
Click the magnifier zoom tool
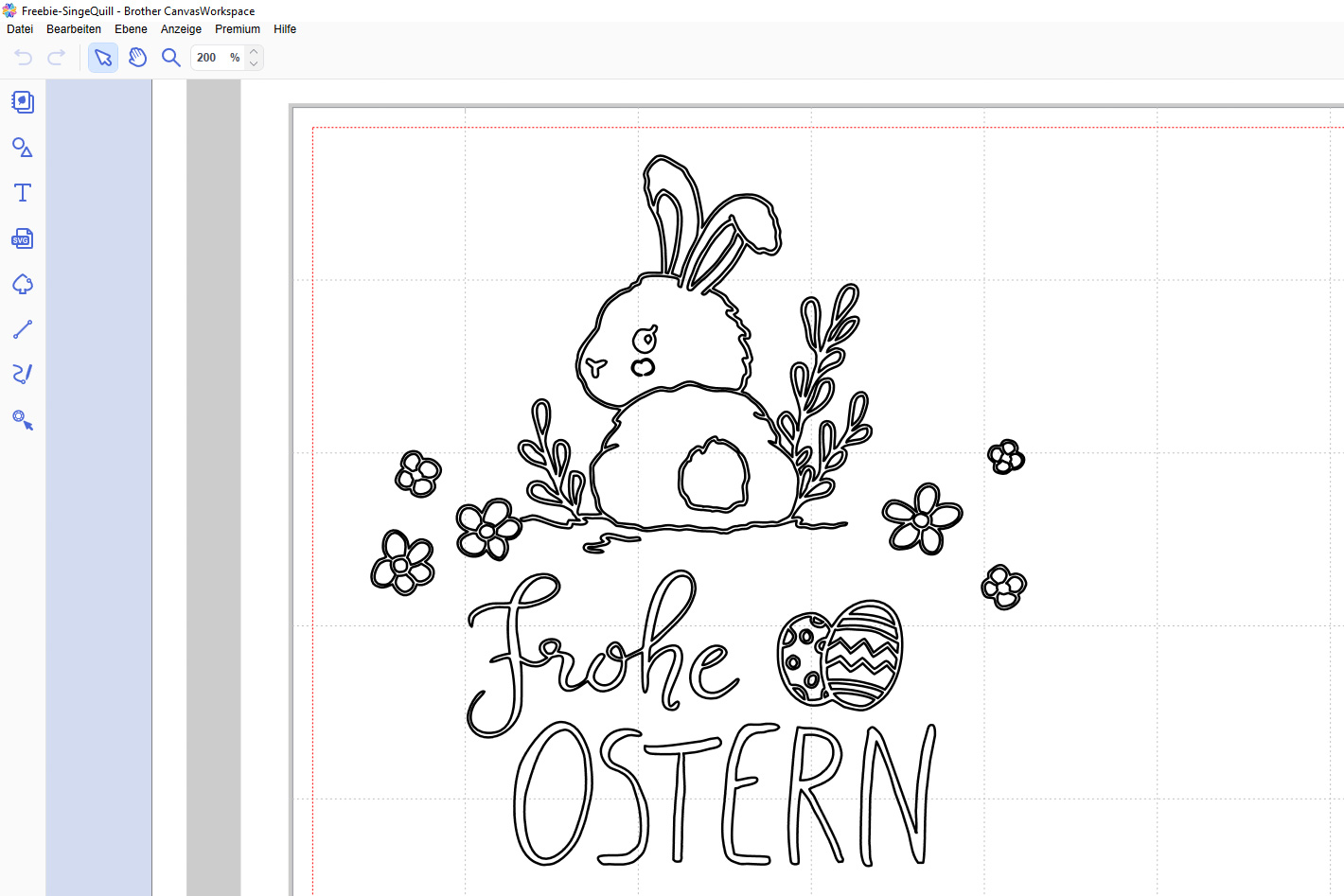click(171, 58)
